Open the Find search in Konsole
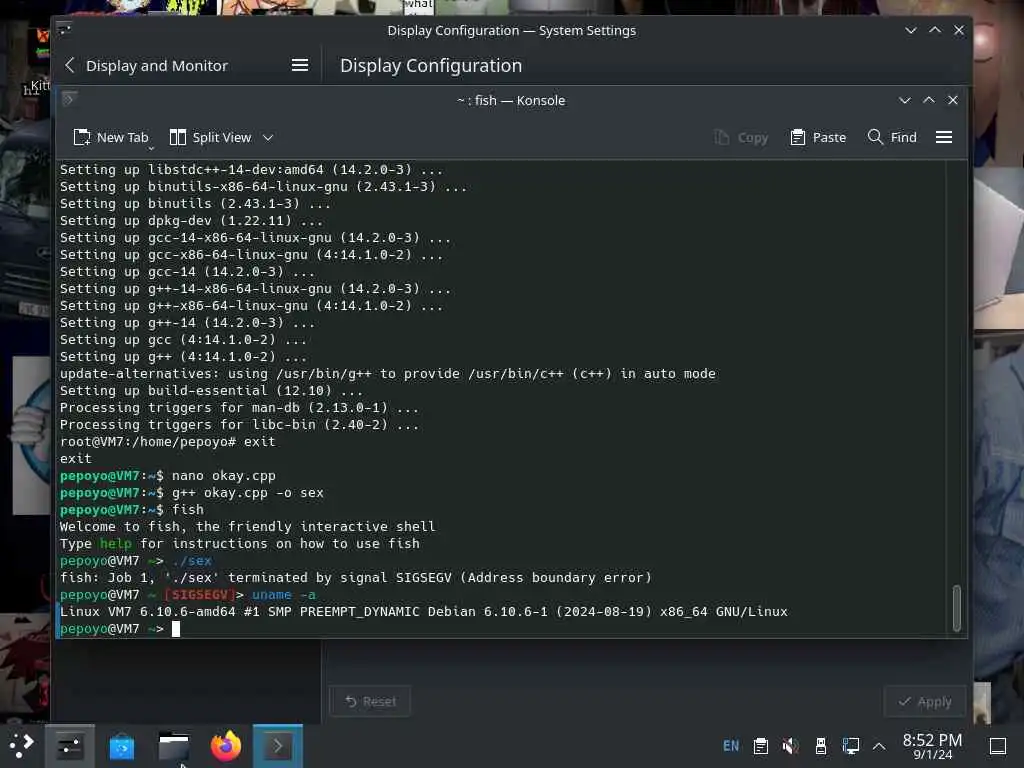Screen dimensions: 1024x768 tap(892, 137)
